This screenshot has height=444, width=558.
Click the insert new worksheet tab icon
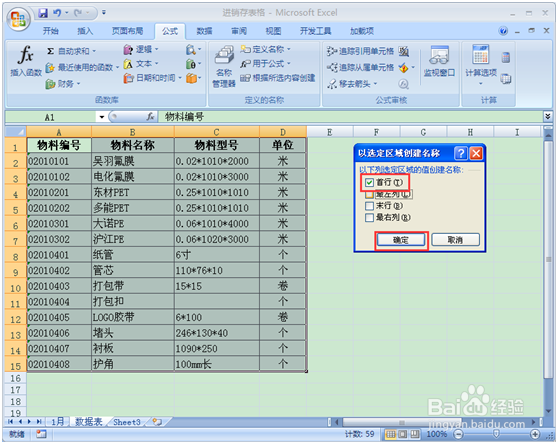click(157, 422)
